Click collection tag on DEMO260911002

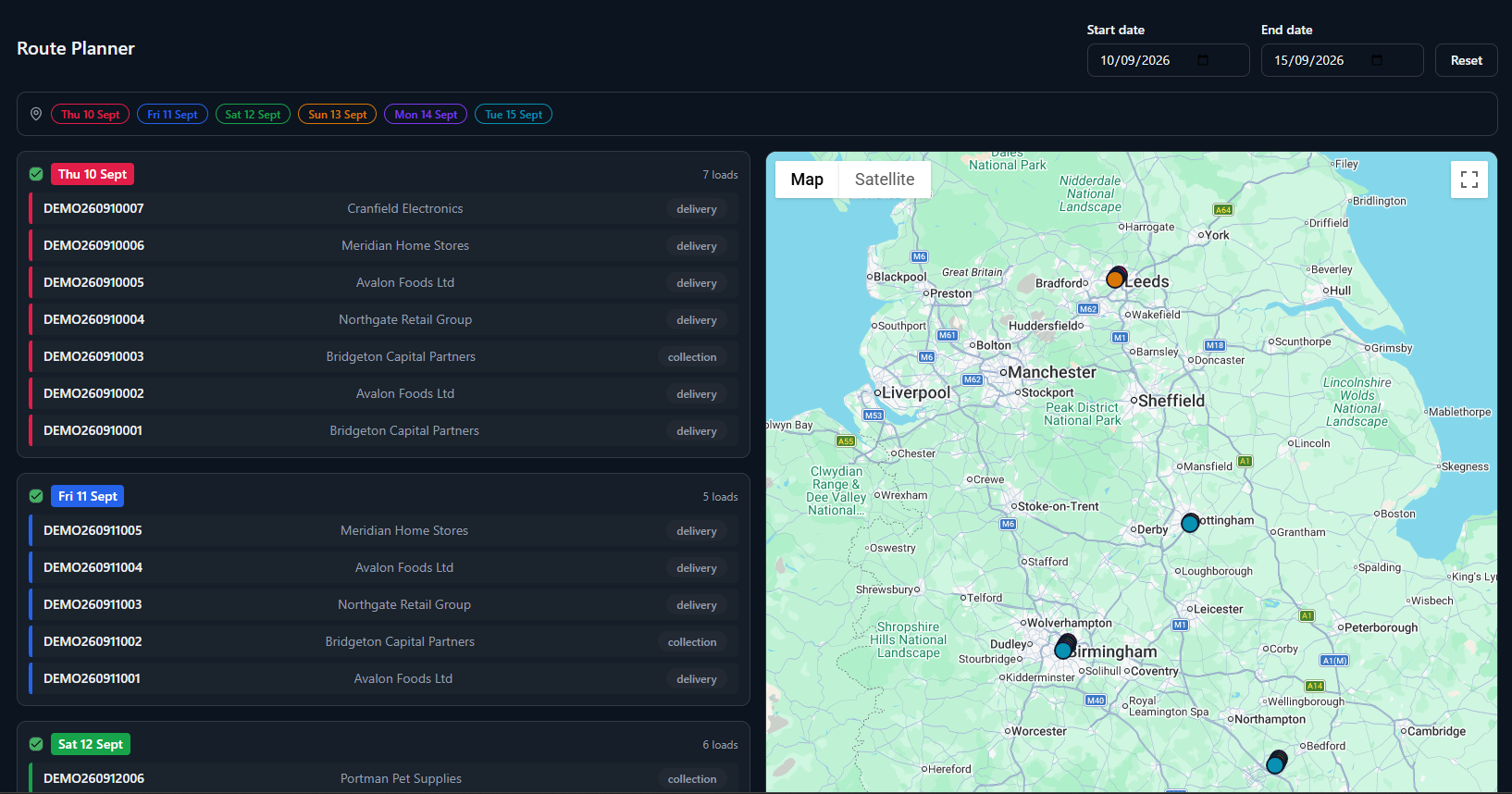tap(692, 641)
